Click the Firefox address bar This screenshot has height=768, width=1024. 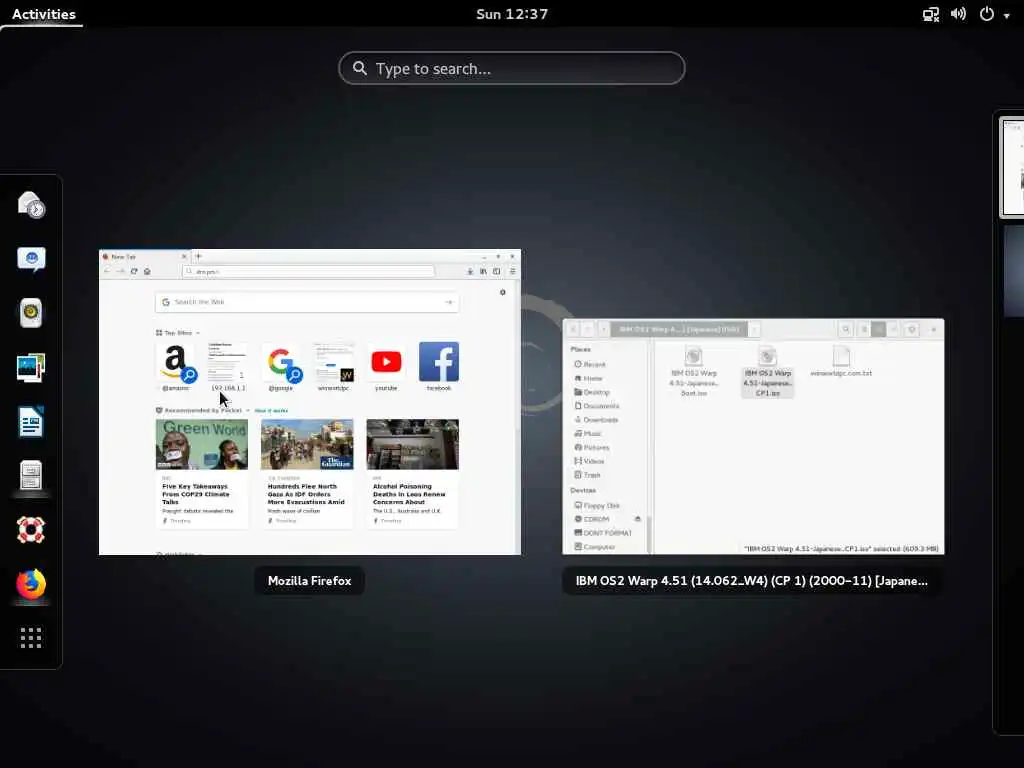(x=308, y=271)
